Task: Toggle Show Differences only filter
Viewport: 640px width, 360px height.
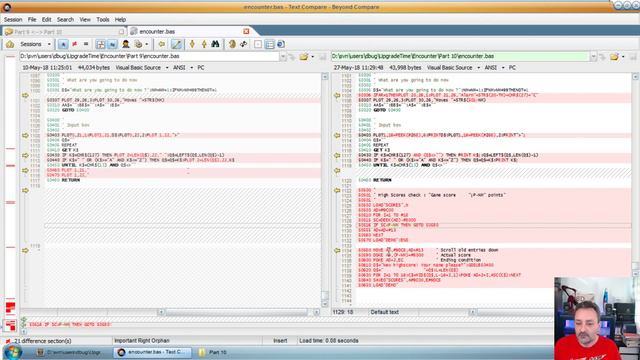Action: (x=74, y=44)
